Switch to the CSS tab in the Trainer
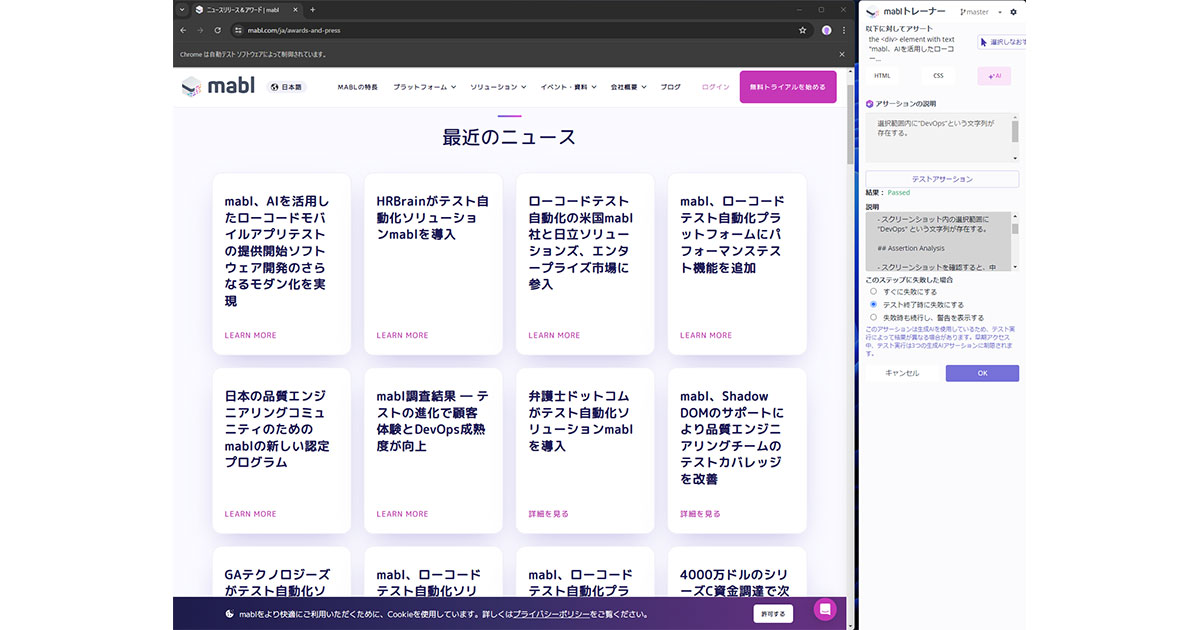Viewport: 1200px width, 630px height. (x=938, y=75)
